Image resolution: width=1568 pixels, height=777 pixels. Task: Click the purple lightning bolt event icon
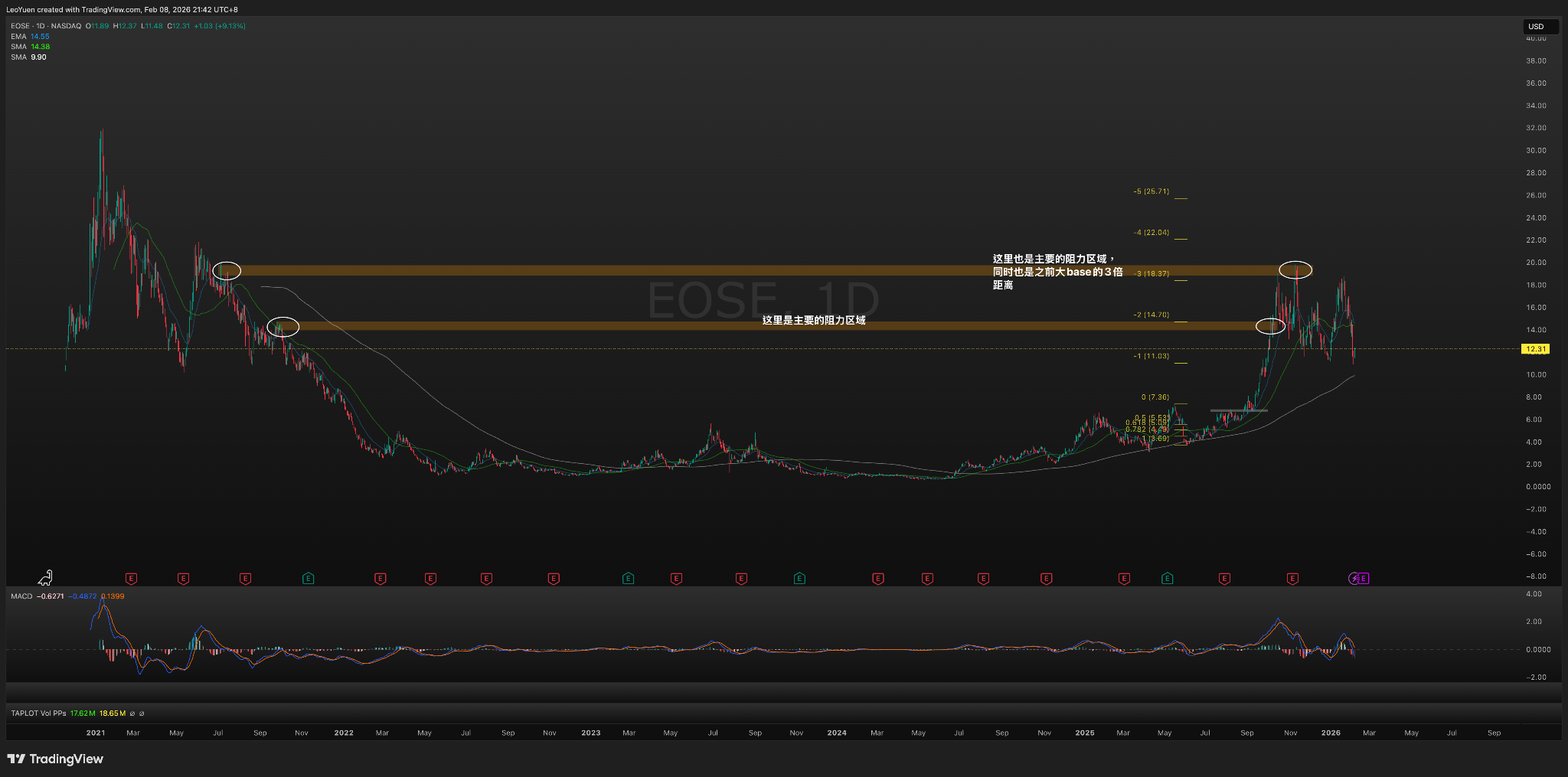[x=1354, y=579]
